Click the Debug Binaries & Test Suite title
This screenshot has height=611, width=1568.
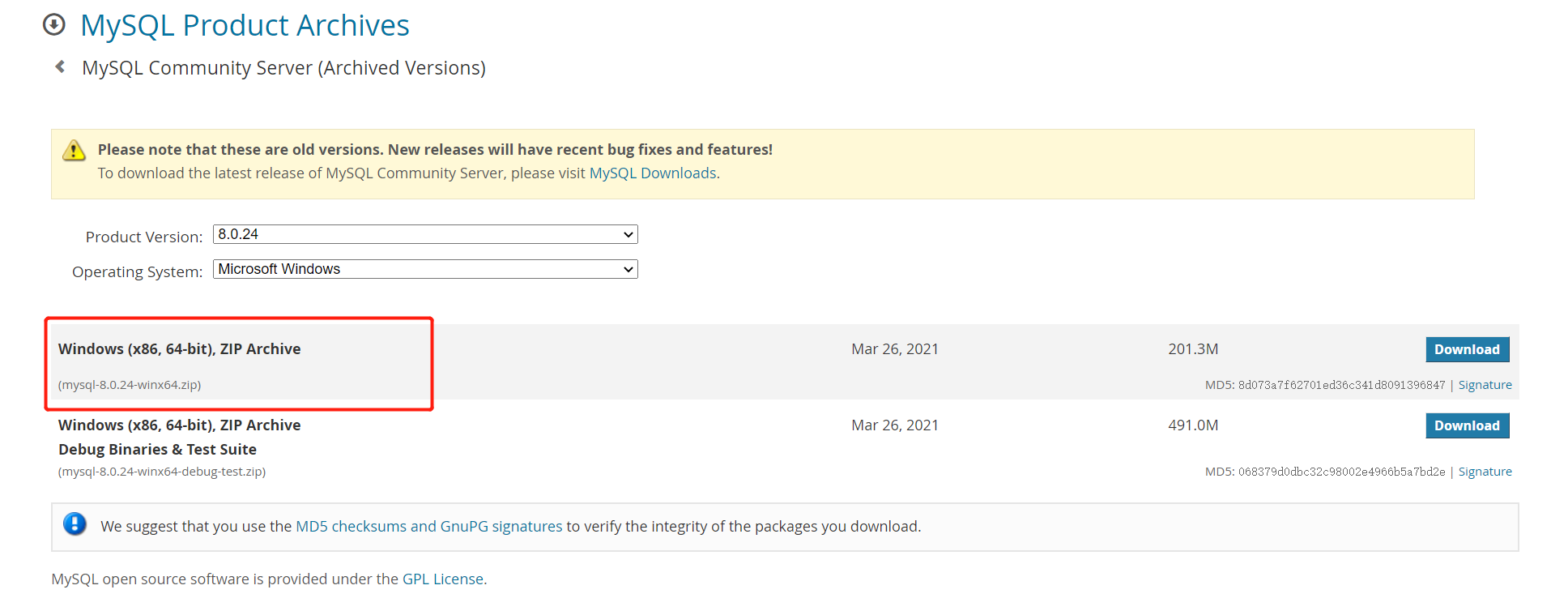[x=157, y=449]
